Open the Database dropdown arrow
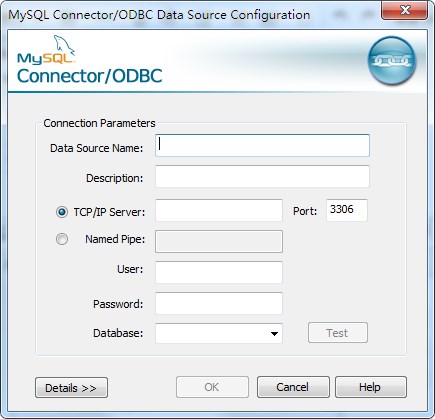Image resolution: width=435 pixels, height=419 pixels. 274,333
